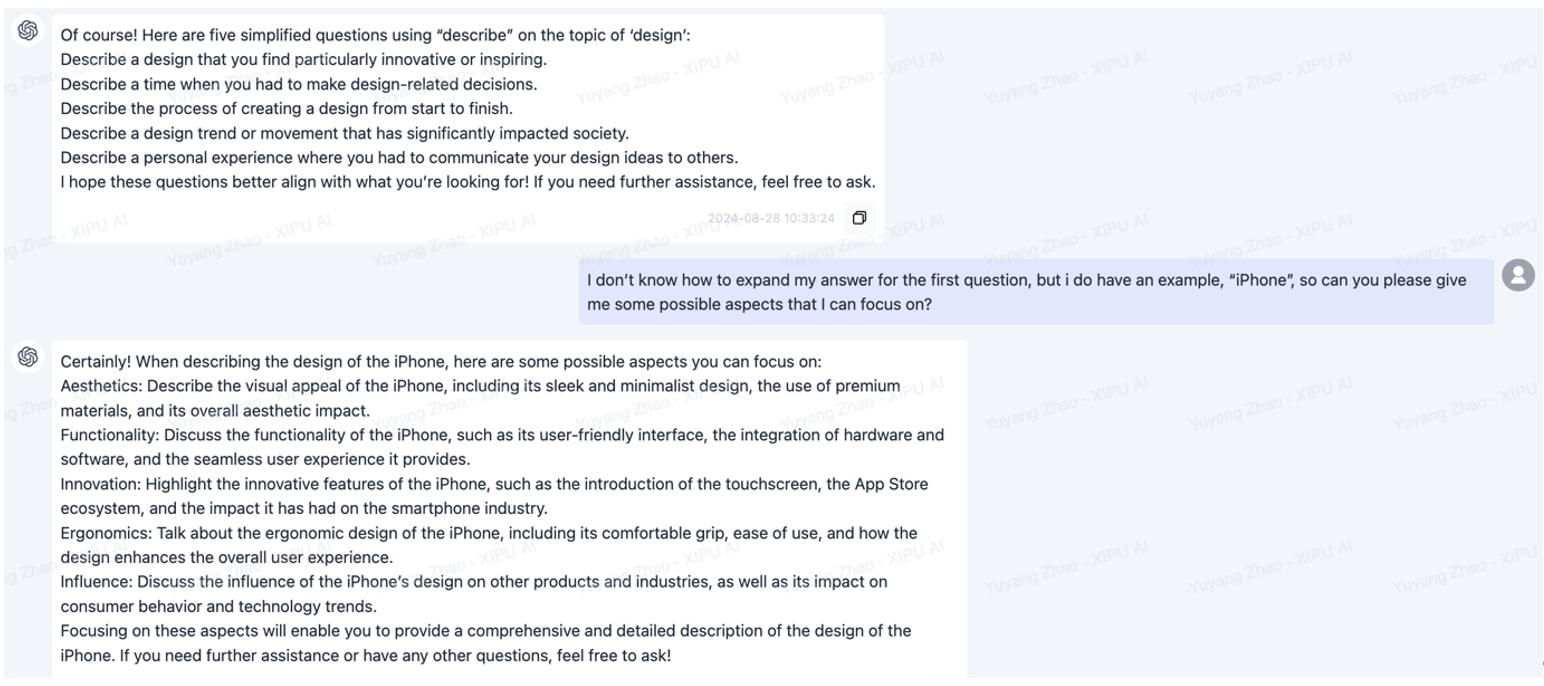The height and width of the screenshot is (686, 1544).
Task: Click 'Describe the process of creating a design'
Action: pos(286,108)
